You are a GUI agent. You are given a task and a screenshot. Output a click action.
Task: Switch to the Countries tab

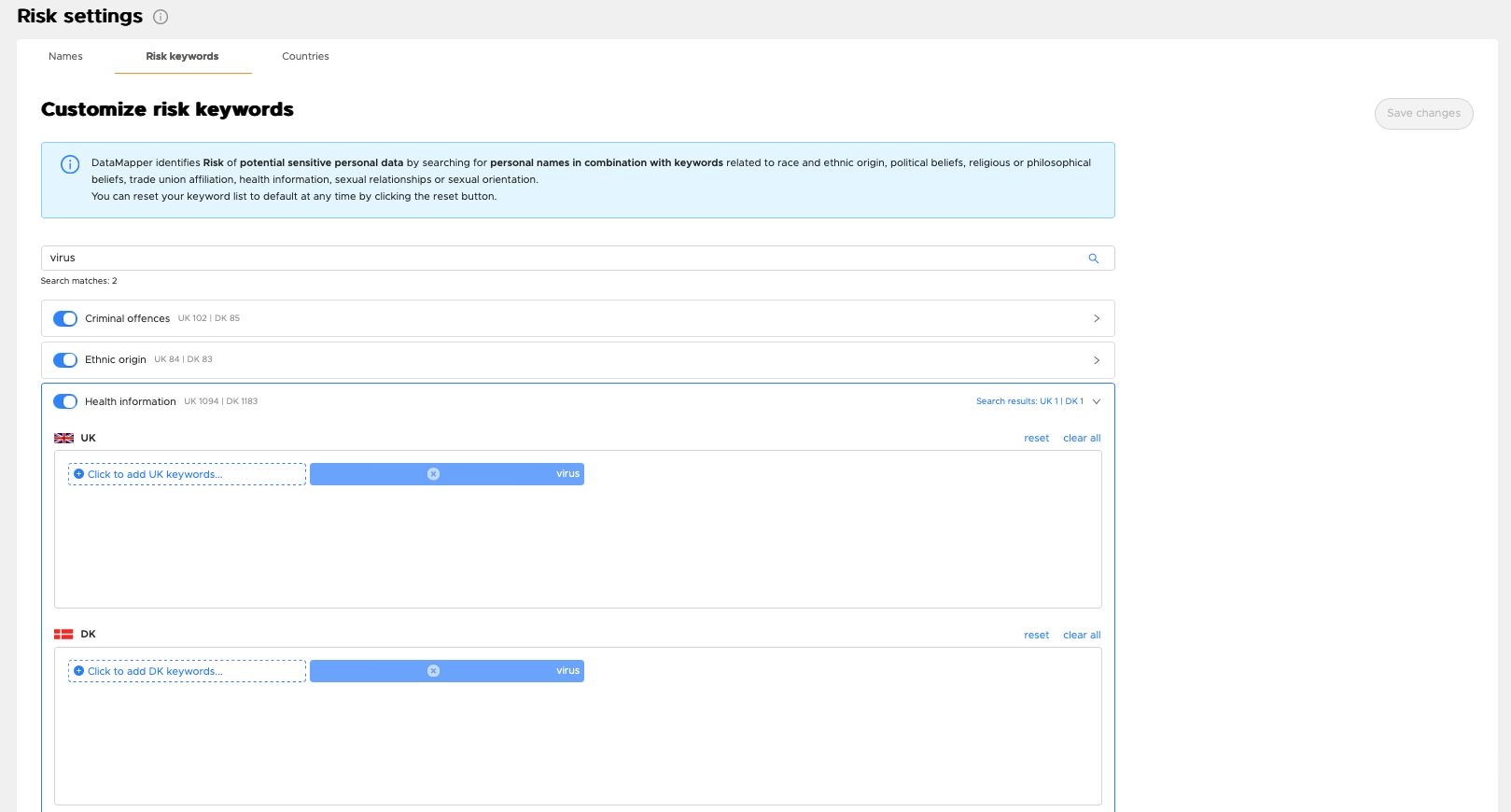coord(305,56)
